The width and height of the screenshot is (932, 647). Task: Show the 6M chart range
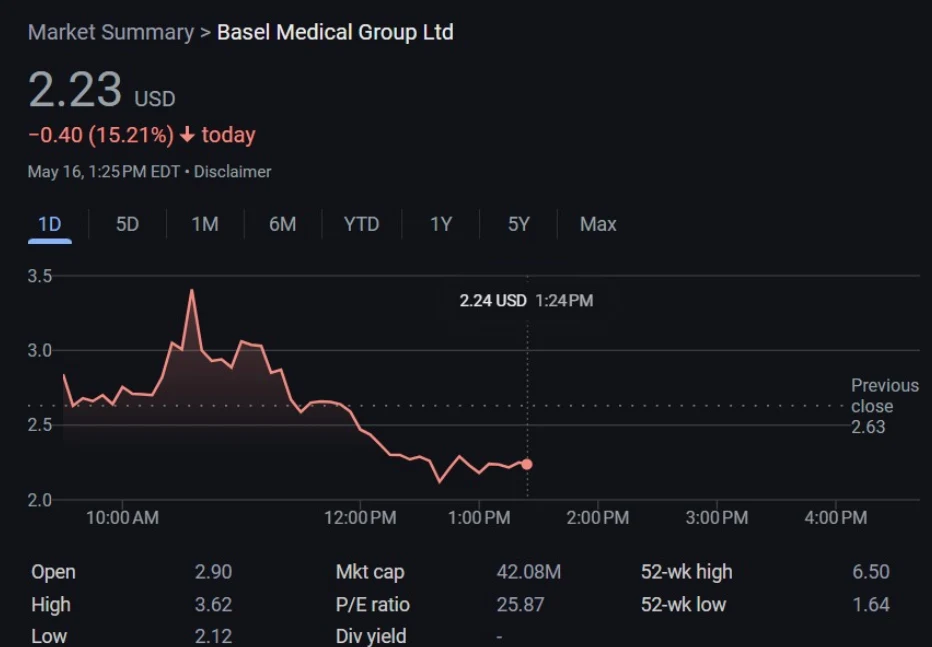[282, 225]
